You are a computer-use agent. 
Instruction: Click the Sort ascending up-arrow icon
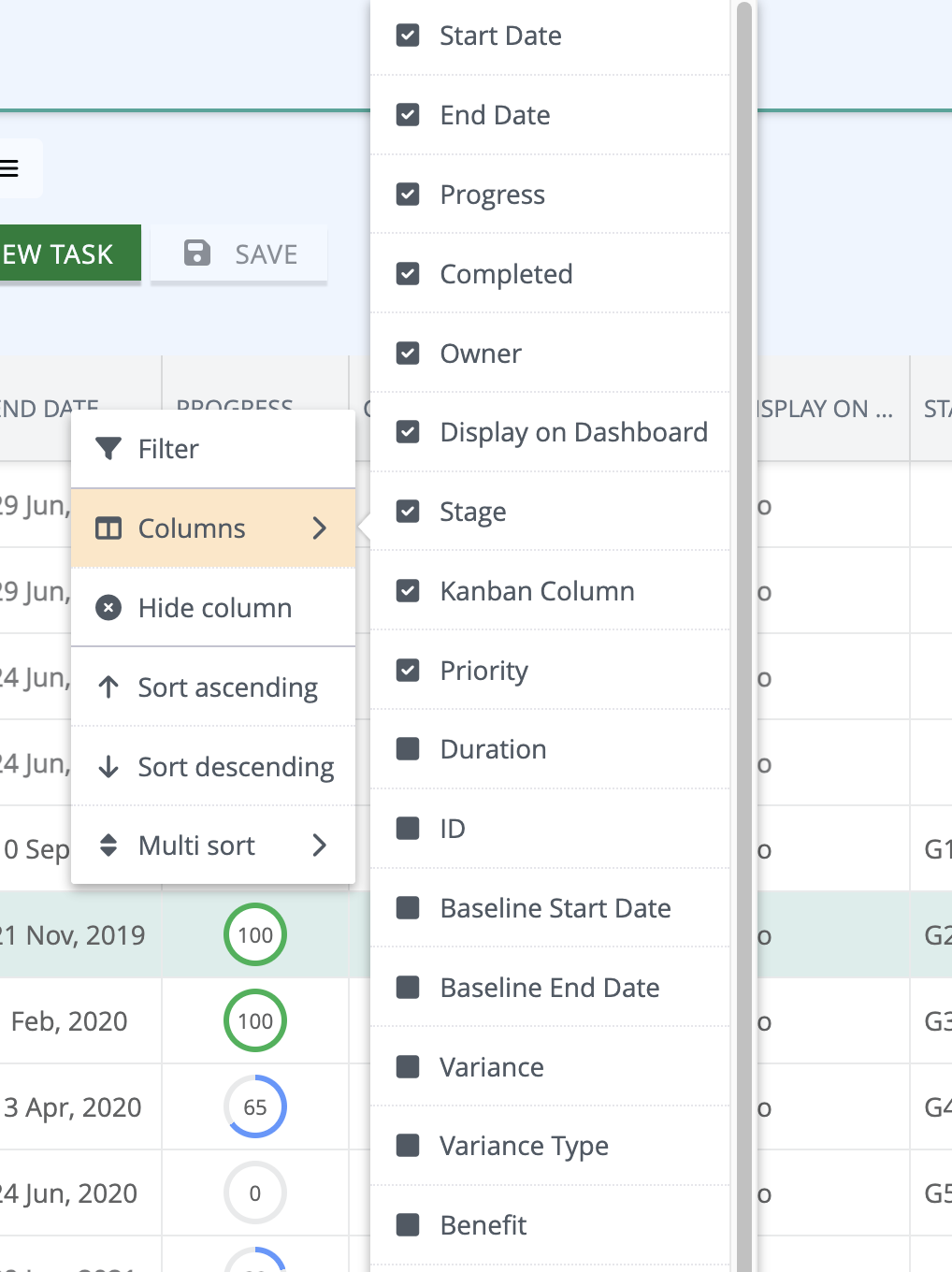[108, 687]
